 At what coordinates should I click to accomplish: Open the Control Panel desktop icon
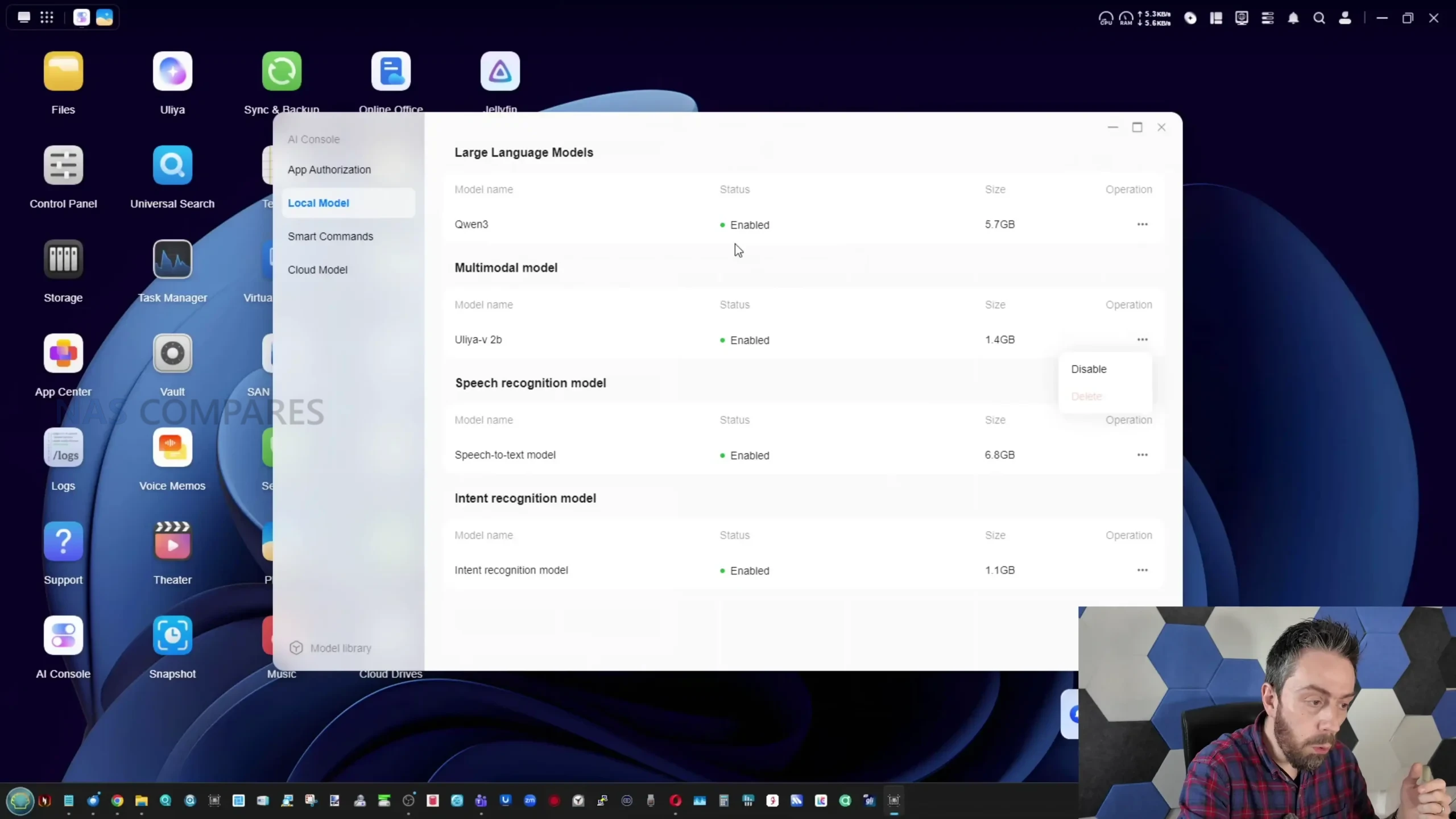pos(63,166)
